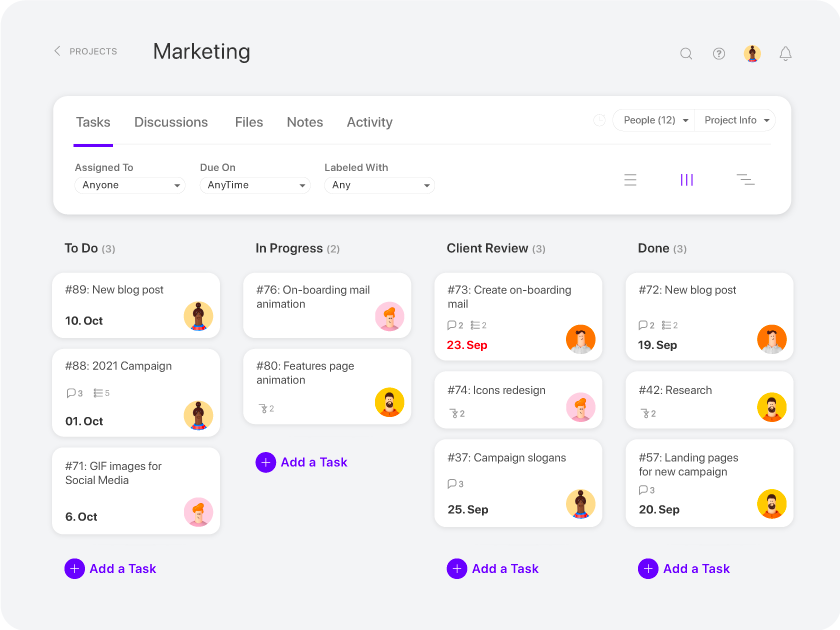Image resolution: width=840 pixels, height=630 pixels.
Task: Click the assignee avatar on #89: New blog post
Action: [199, 316]
